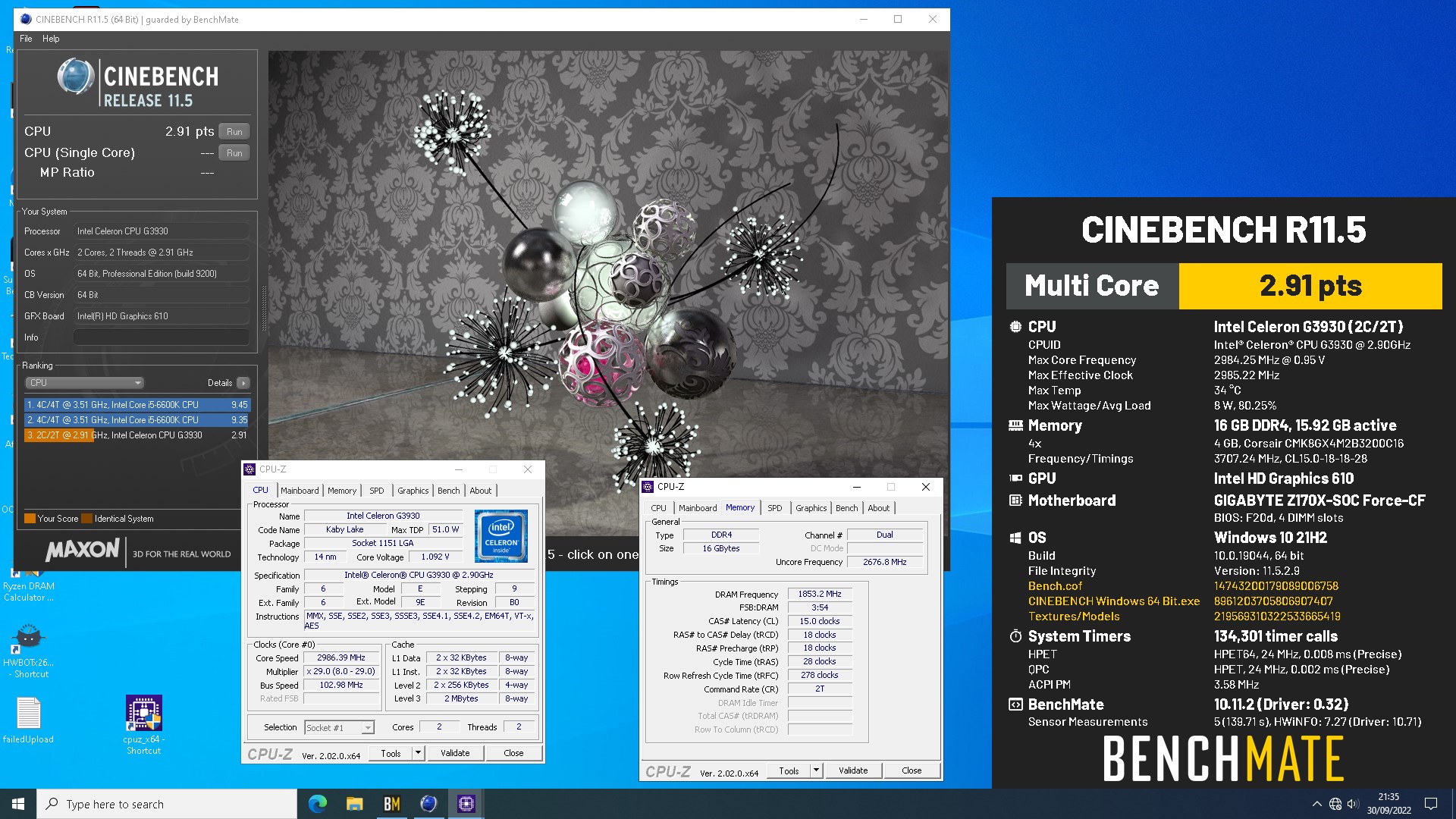Open Bench tab in left CPU-Z window
The height and width of the screenshot is (819, 1456).
(449, 491)
